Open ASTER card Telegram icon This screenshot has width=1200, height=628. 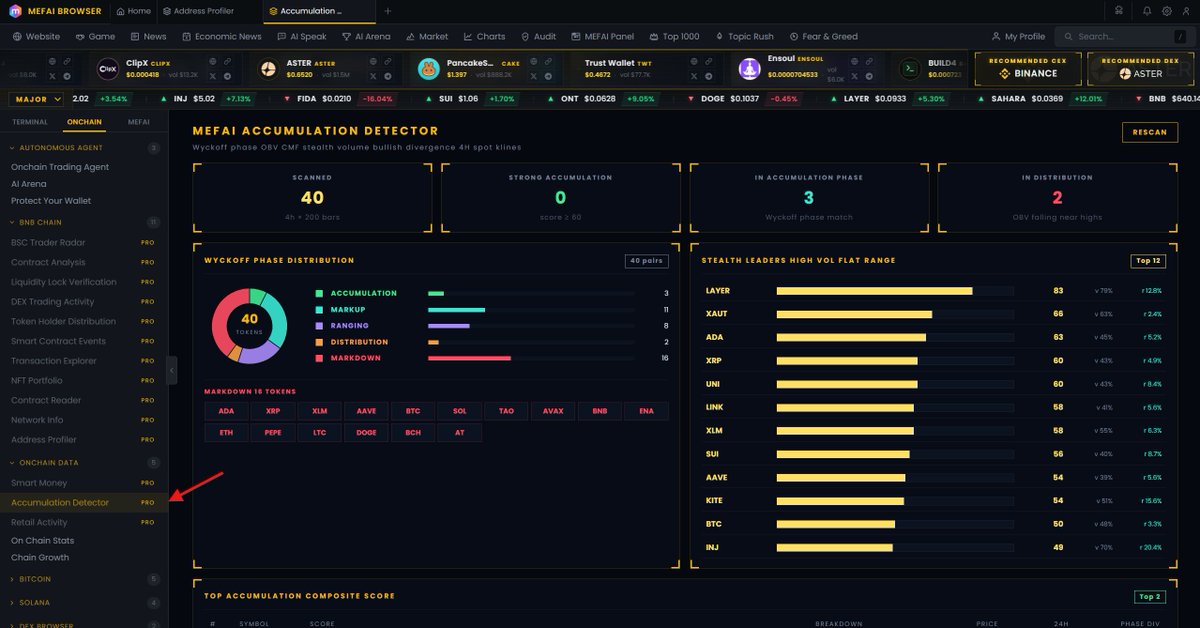click(387, 76)
